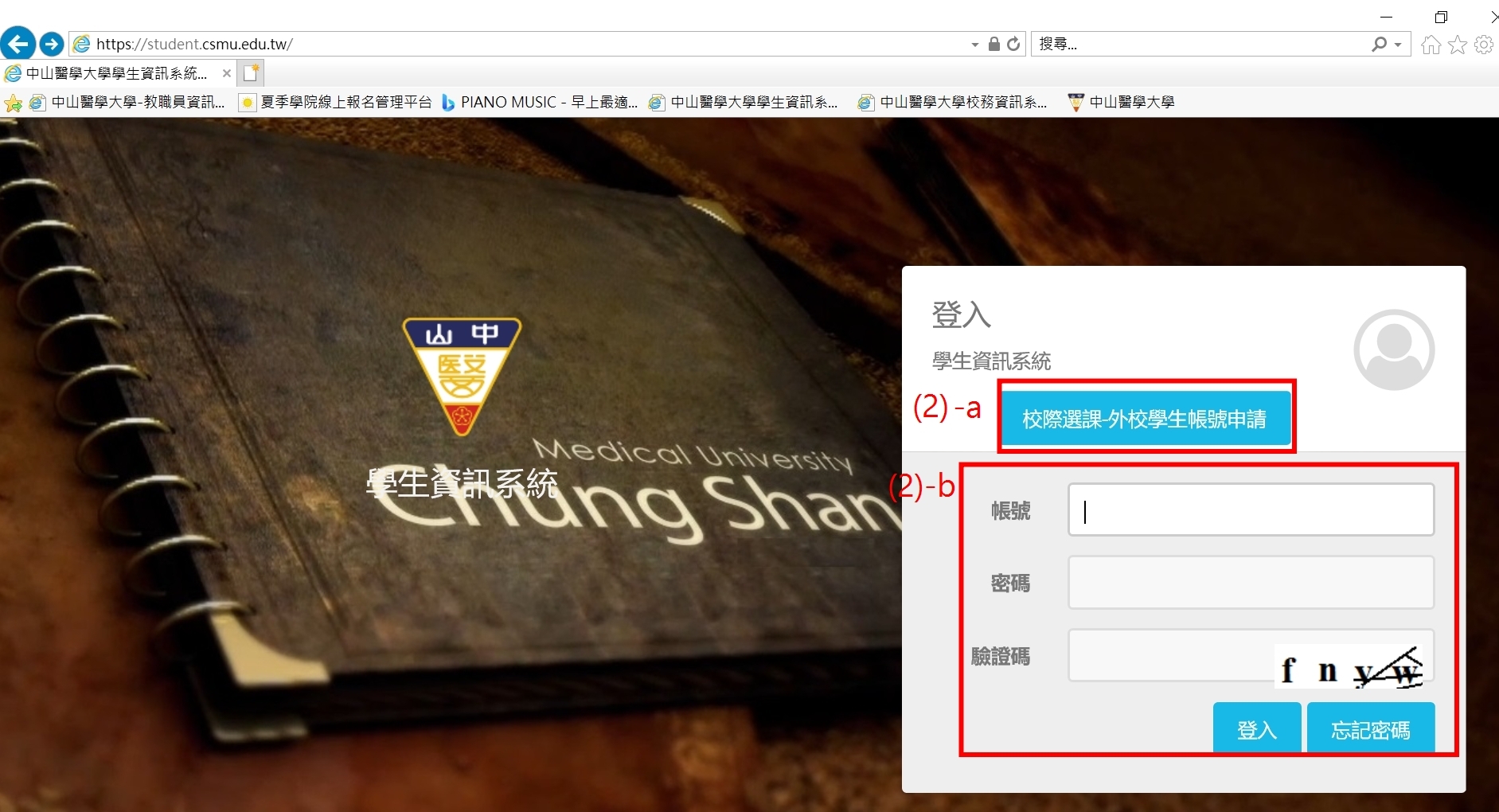Image resolution: width=1499 pixels, height=812 pixels.
Task: Open a new tab with the new-tab button
Action: coord(252,73)
